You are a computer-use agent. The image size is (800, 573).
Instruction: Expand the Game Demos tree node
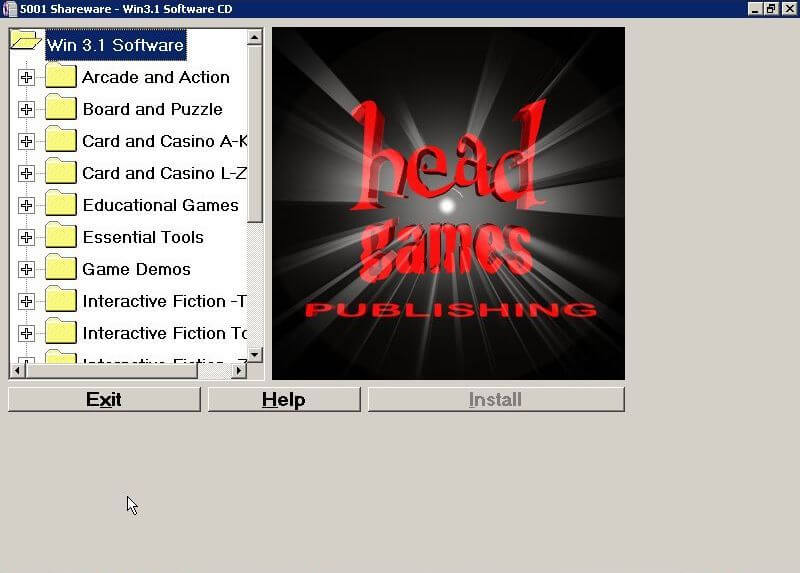click(26, 269)
